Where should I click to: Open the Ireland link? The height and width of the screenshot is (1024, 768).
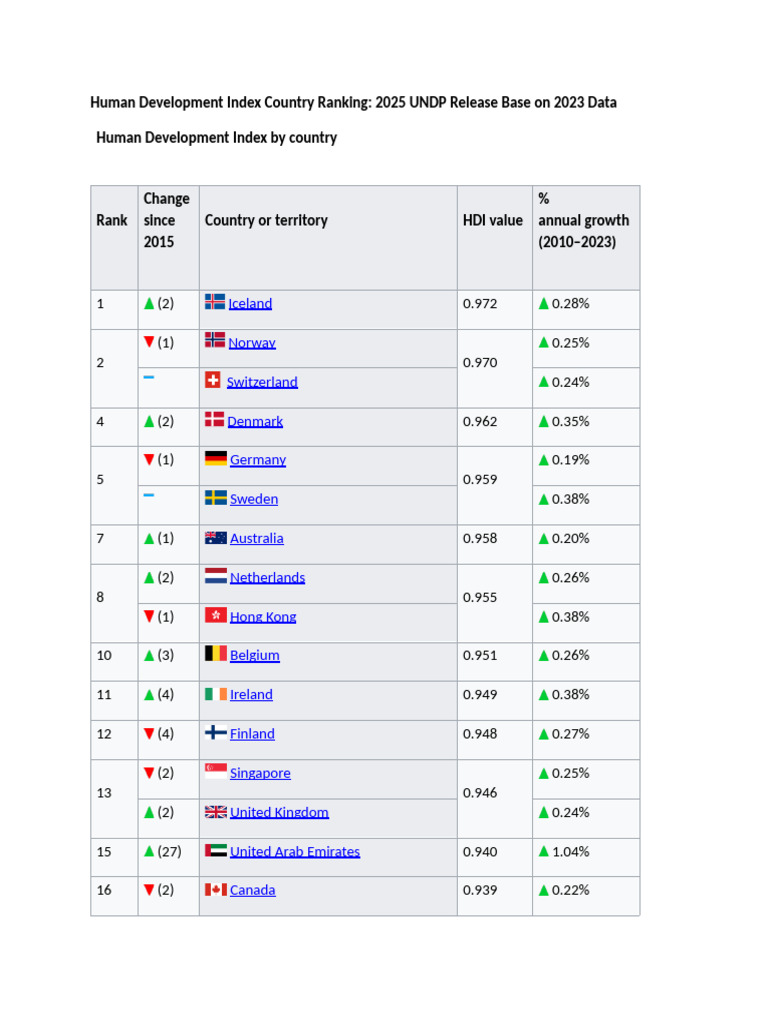click(251, 694)
